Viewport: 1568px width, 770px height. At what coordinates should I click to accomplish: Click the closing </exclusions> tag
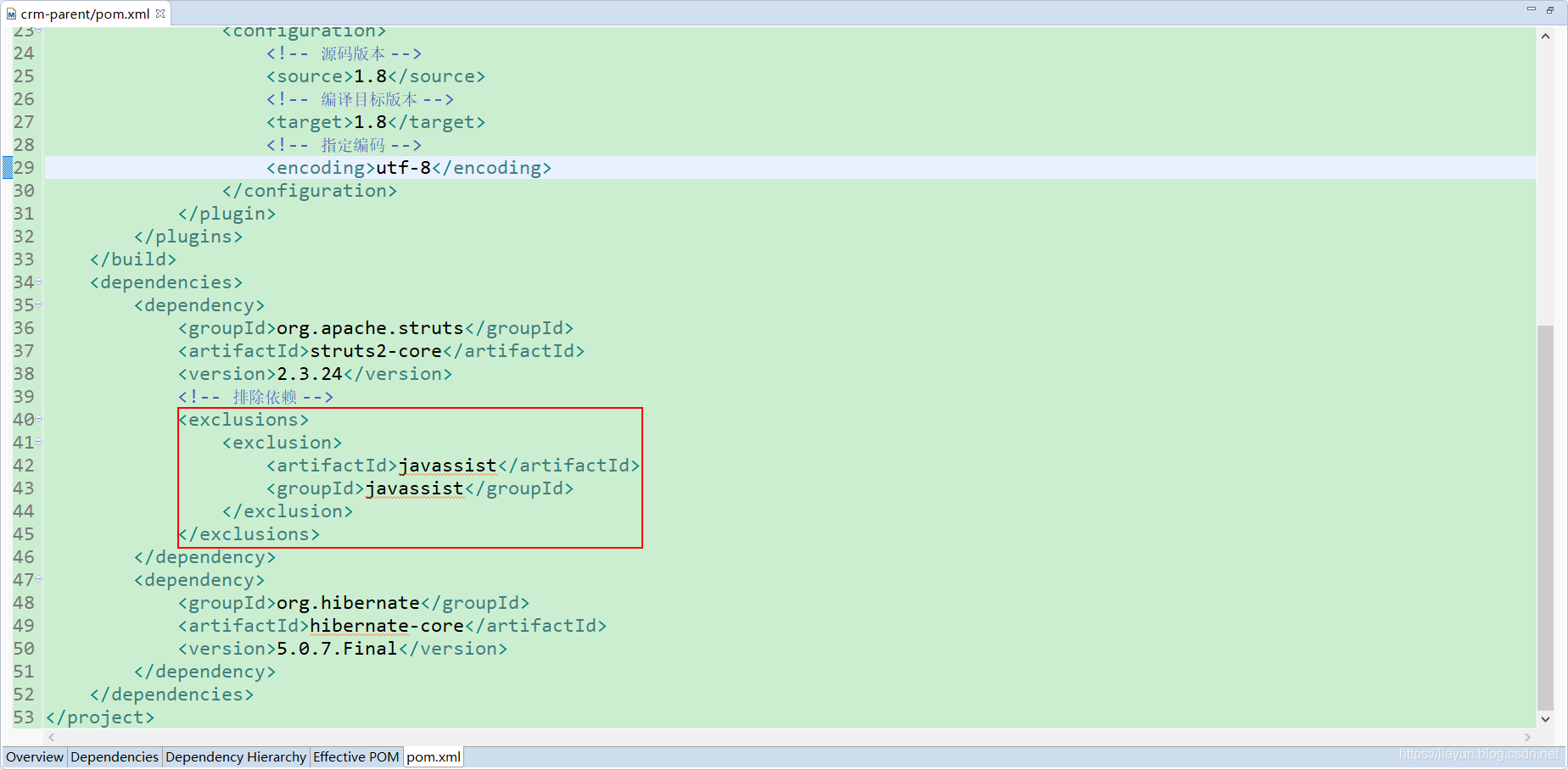(x=249, y=534)
